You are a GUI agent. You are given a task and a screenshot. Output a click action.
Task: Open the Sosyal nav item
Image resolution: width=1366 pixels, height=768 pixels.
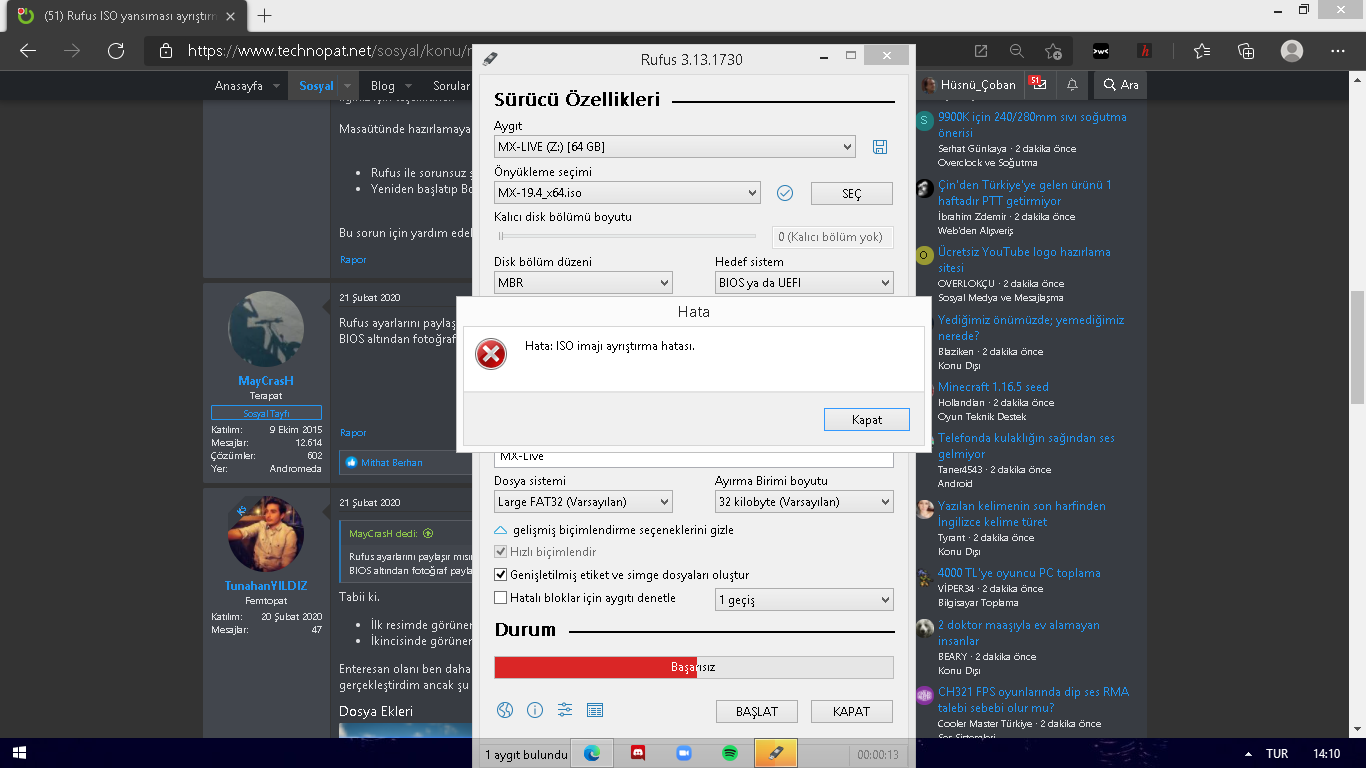pyautogui.click(x=316, y=86)
